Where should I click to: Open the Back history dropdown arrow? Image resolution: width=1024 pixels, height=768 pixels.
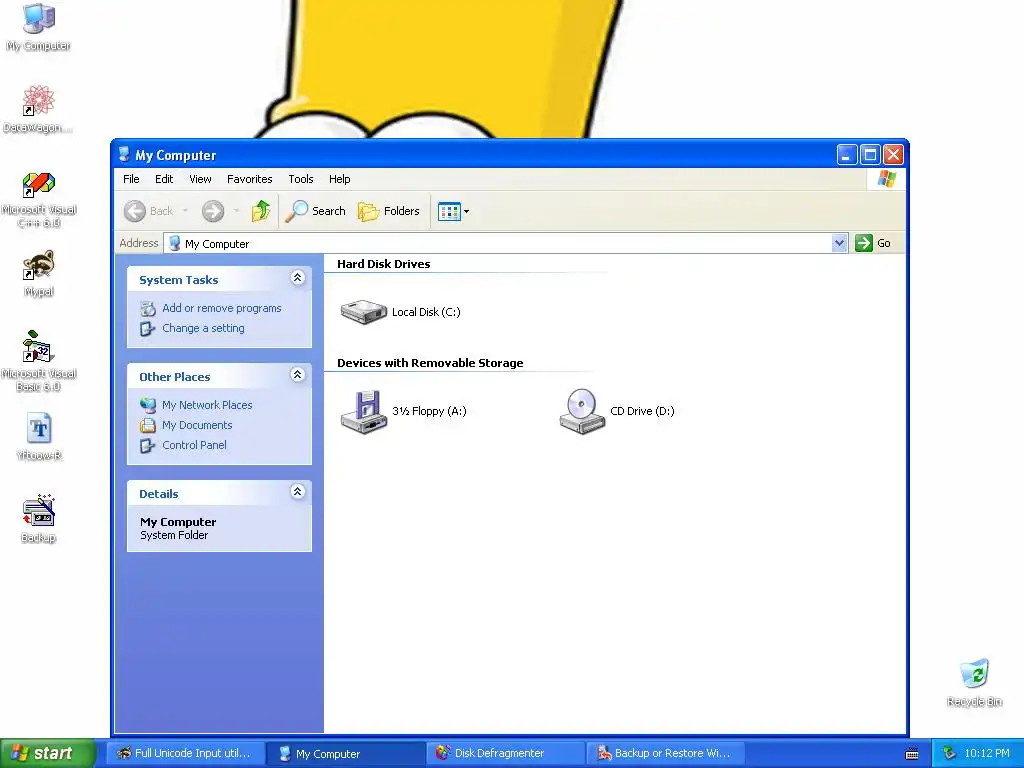click(185, 211)
